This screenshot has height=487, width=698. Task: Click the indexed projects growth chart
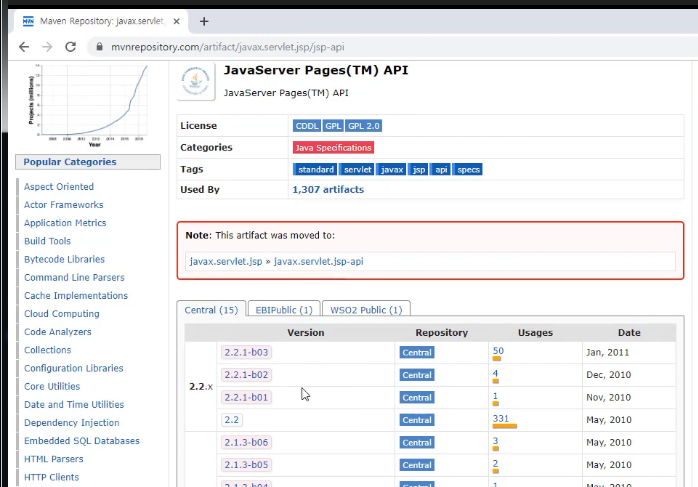click(x=88, y=105)
